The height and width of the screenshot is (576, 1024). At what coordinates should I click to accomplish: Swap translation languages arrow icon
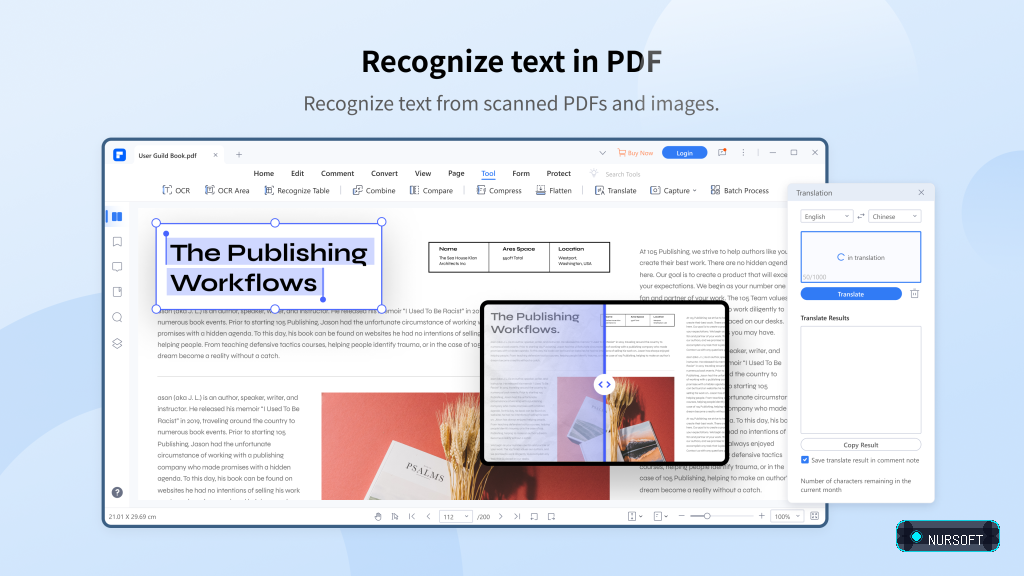(861, 216)
